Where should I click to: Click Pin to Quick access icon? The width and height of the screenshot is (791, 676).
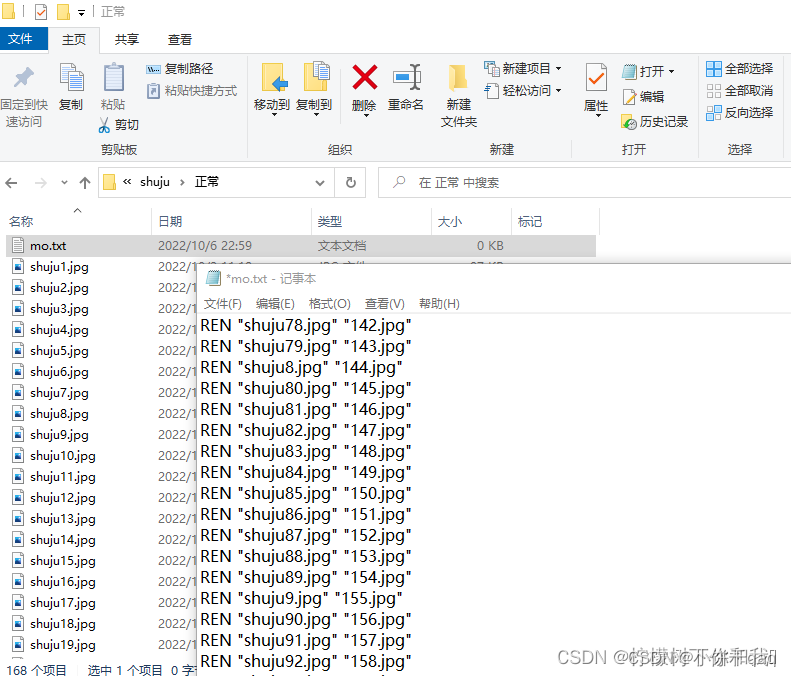tap(23, 77)
